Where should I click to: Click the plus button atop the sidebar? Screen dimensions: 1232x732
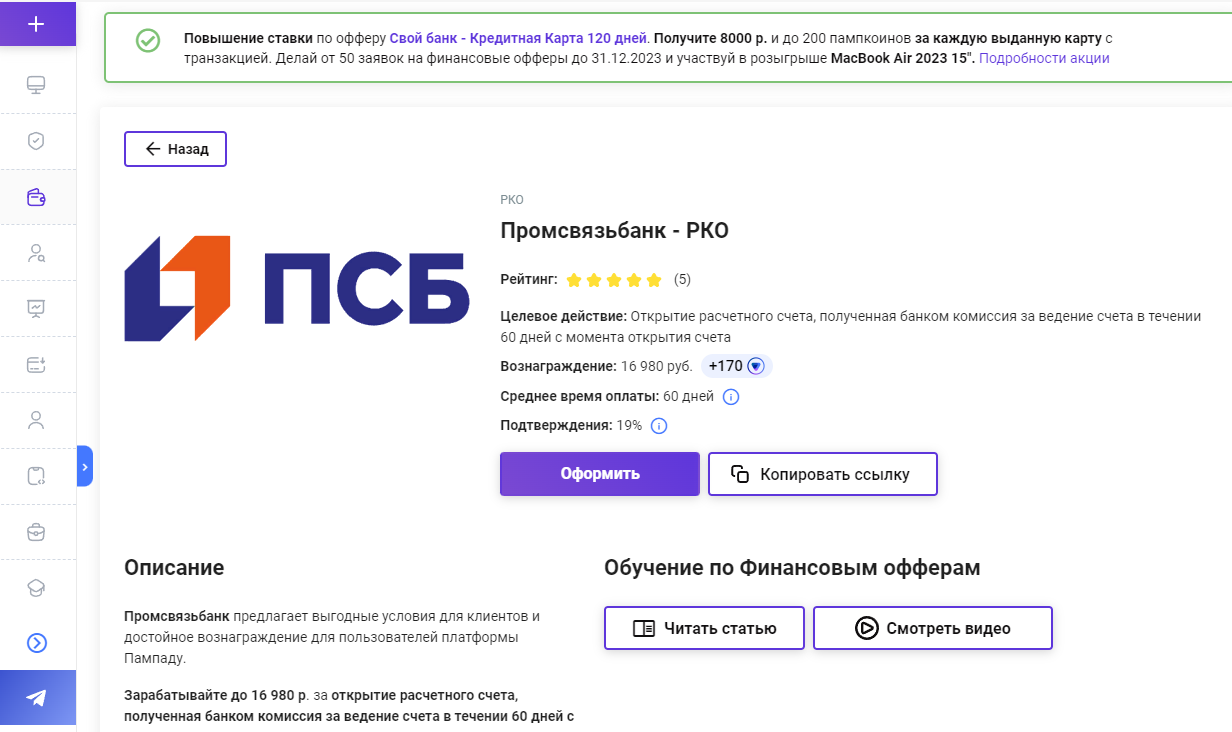tap(37, 24)
